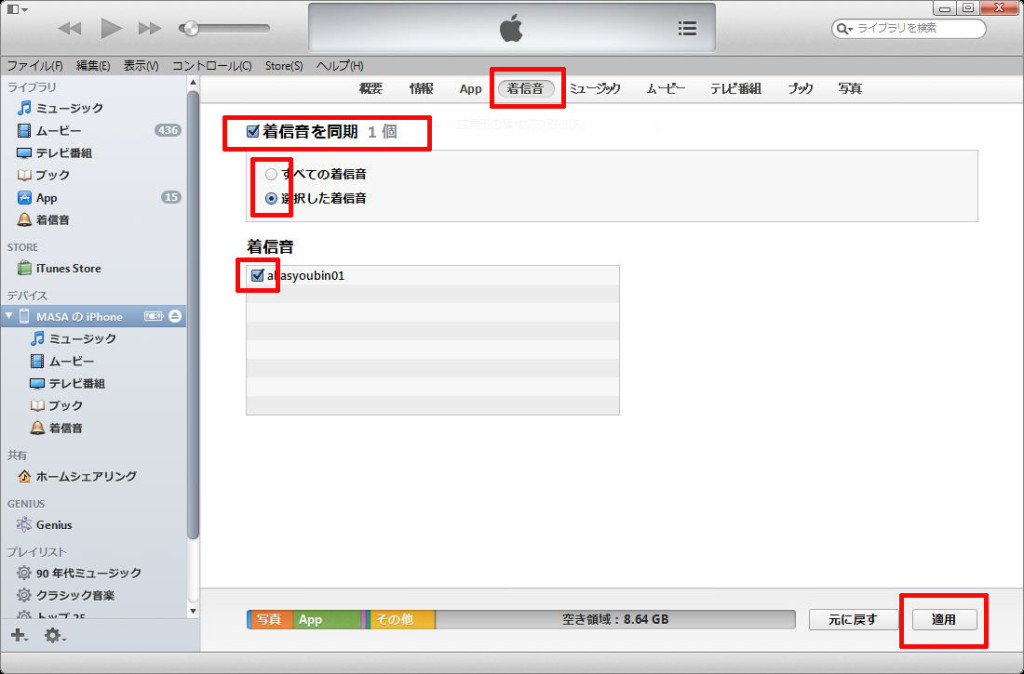Screen dimensions: 1024x674
Task: Open the window menu dropdown at top left
Action: [17, 9]
